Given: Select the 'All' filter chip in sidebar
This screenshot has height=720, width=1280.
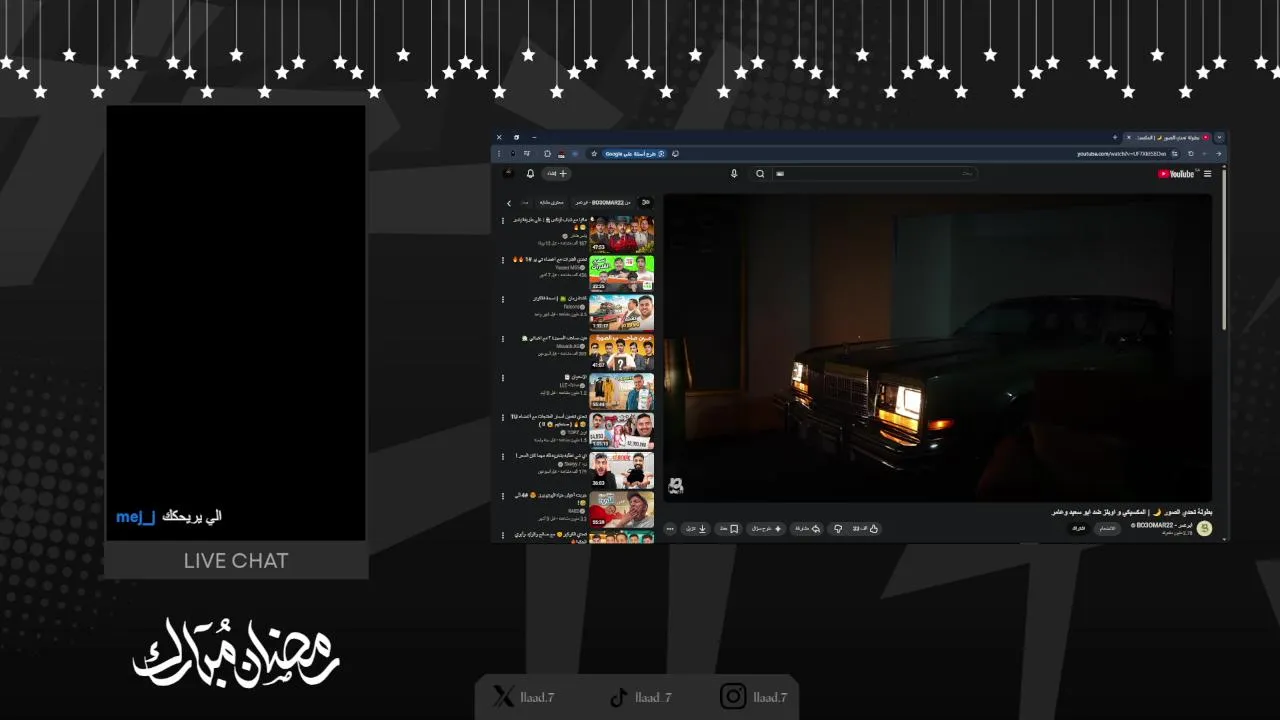Looking at the screenshot, I should (x=646, y=202).
